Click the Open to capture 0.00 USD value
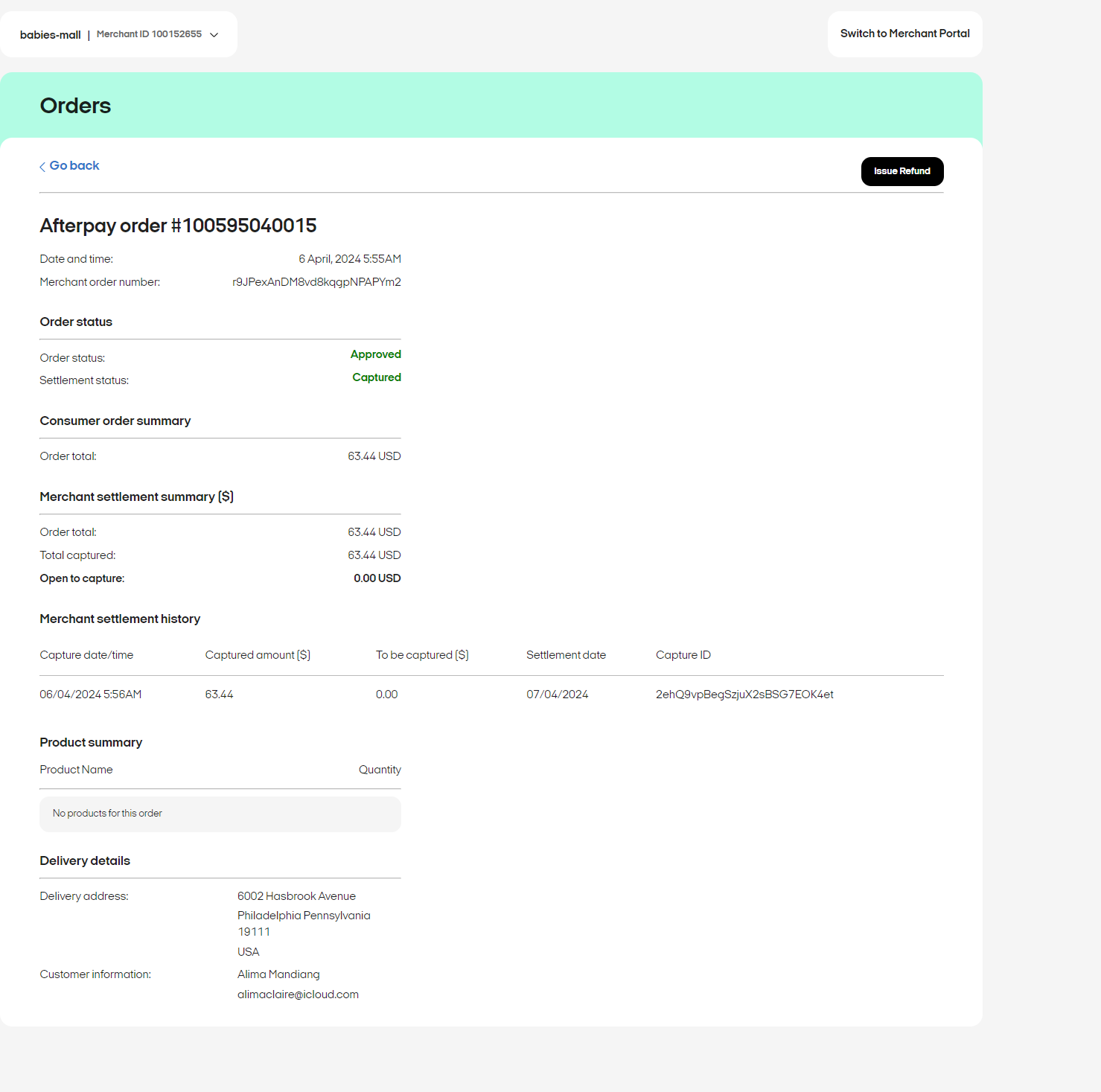The width and height of the screenshot is (1101, 1092). pos(377,578)
